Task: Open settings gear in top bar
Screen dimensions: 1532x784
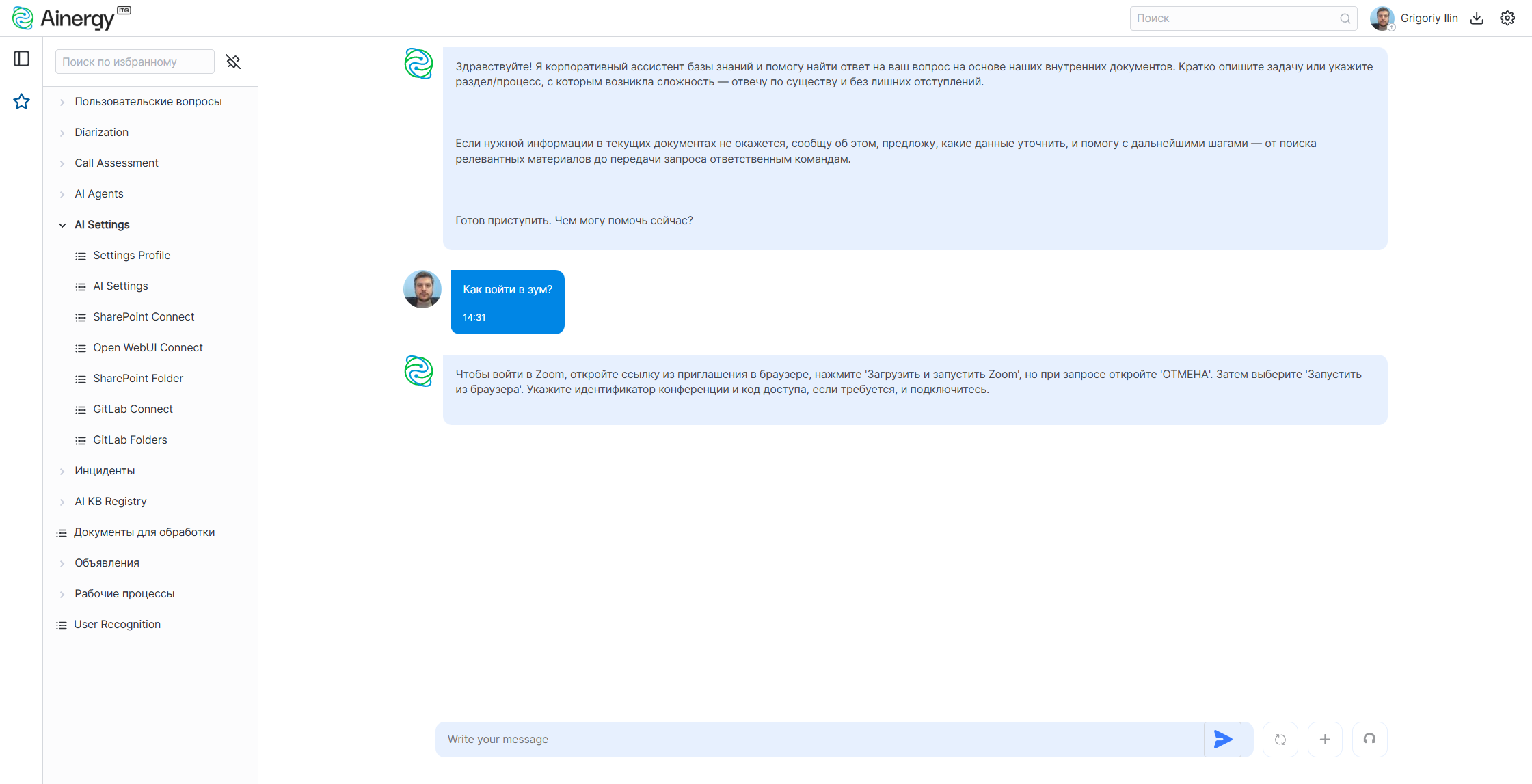Action: tap(1507, 18)
